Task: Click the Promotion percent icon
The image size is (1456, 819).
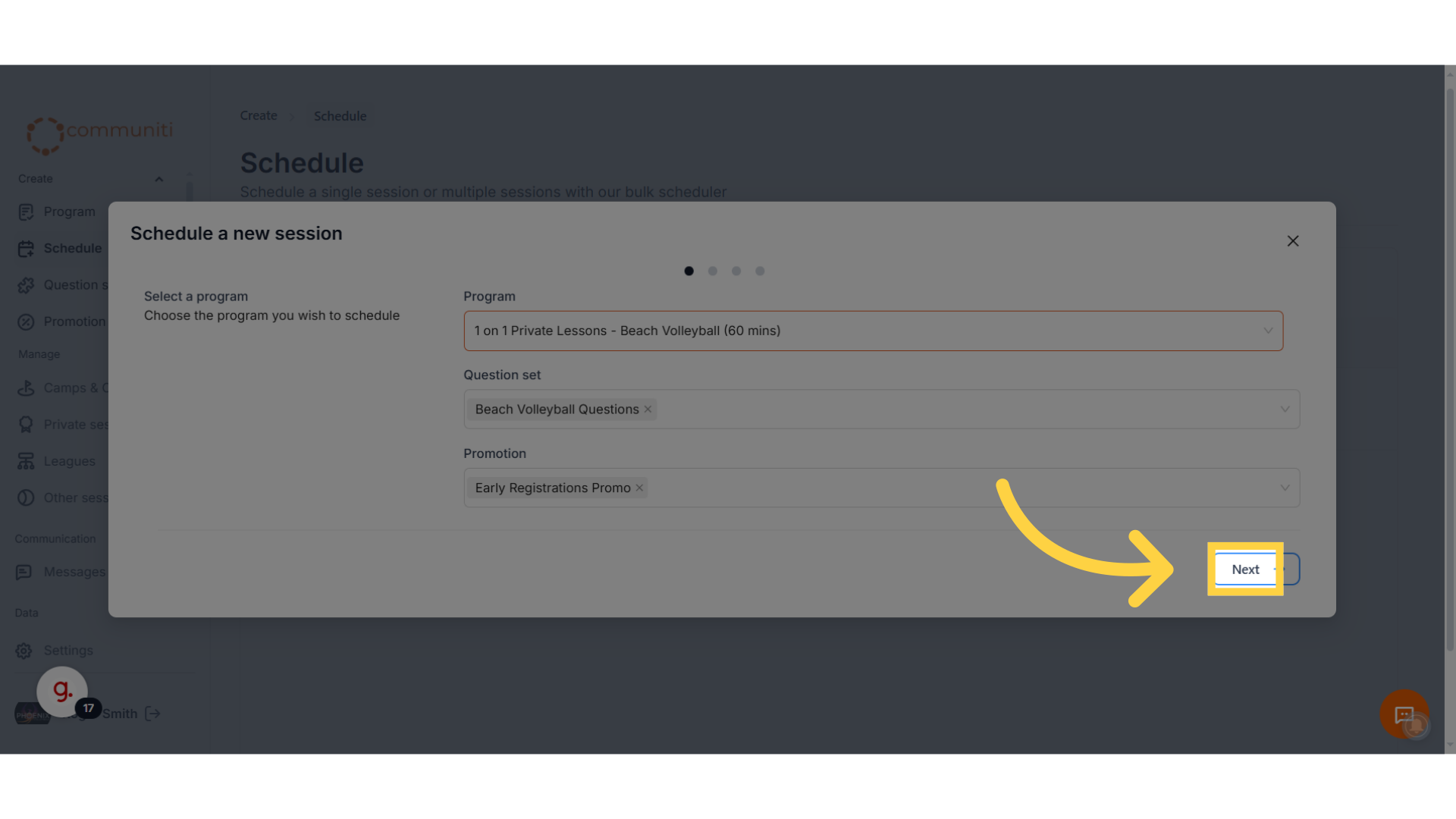Action: [26, 322]
